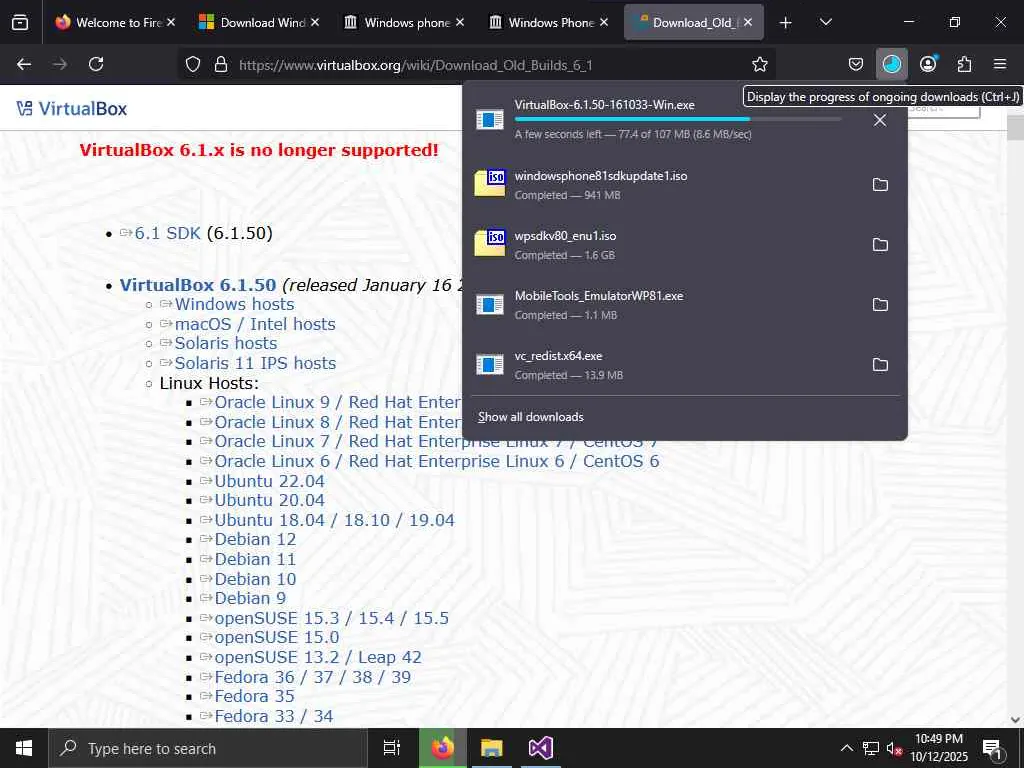Click Show all downloads

[x=530, y=417]
